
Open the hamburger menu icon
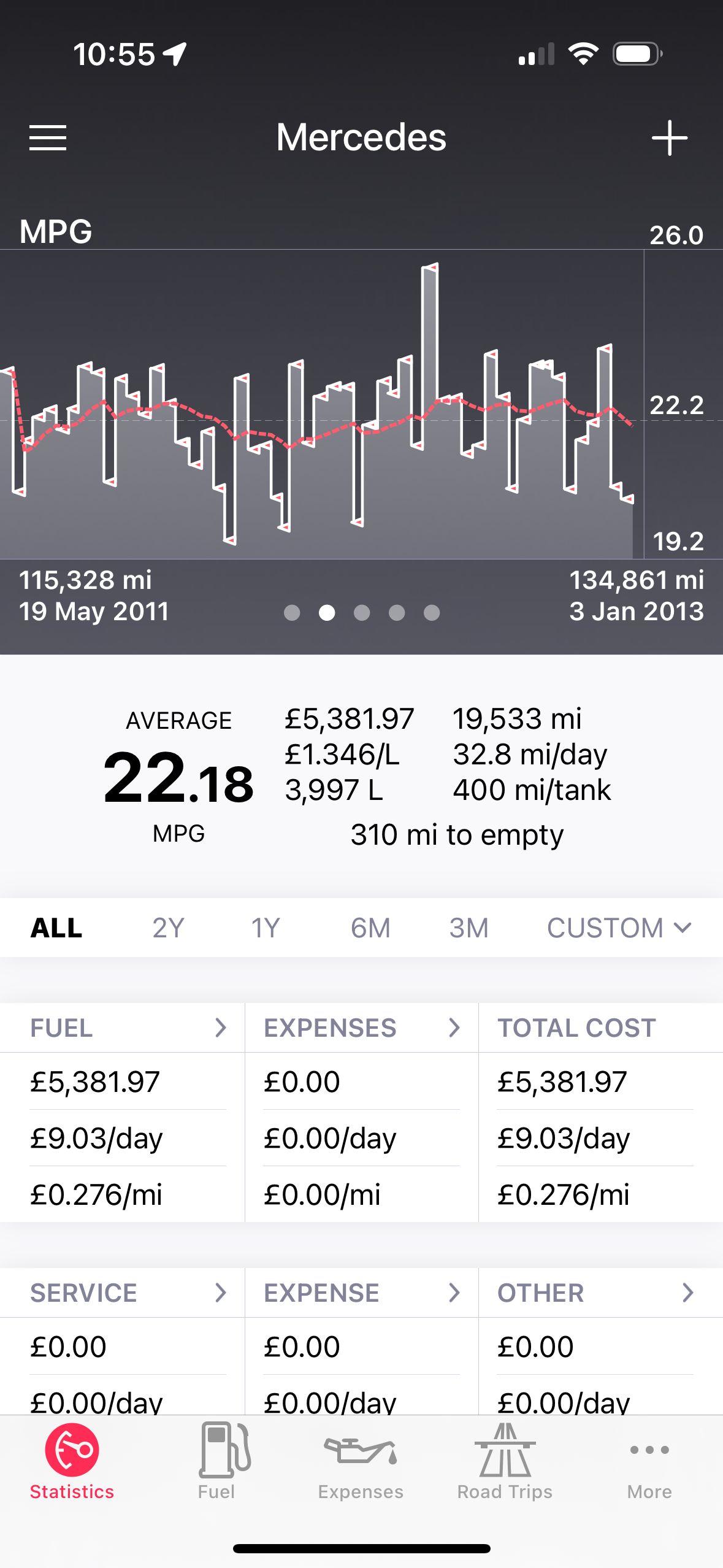point(48,137)
